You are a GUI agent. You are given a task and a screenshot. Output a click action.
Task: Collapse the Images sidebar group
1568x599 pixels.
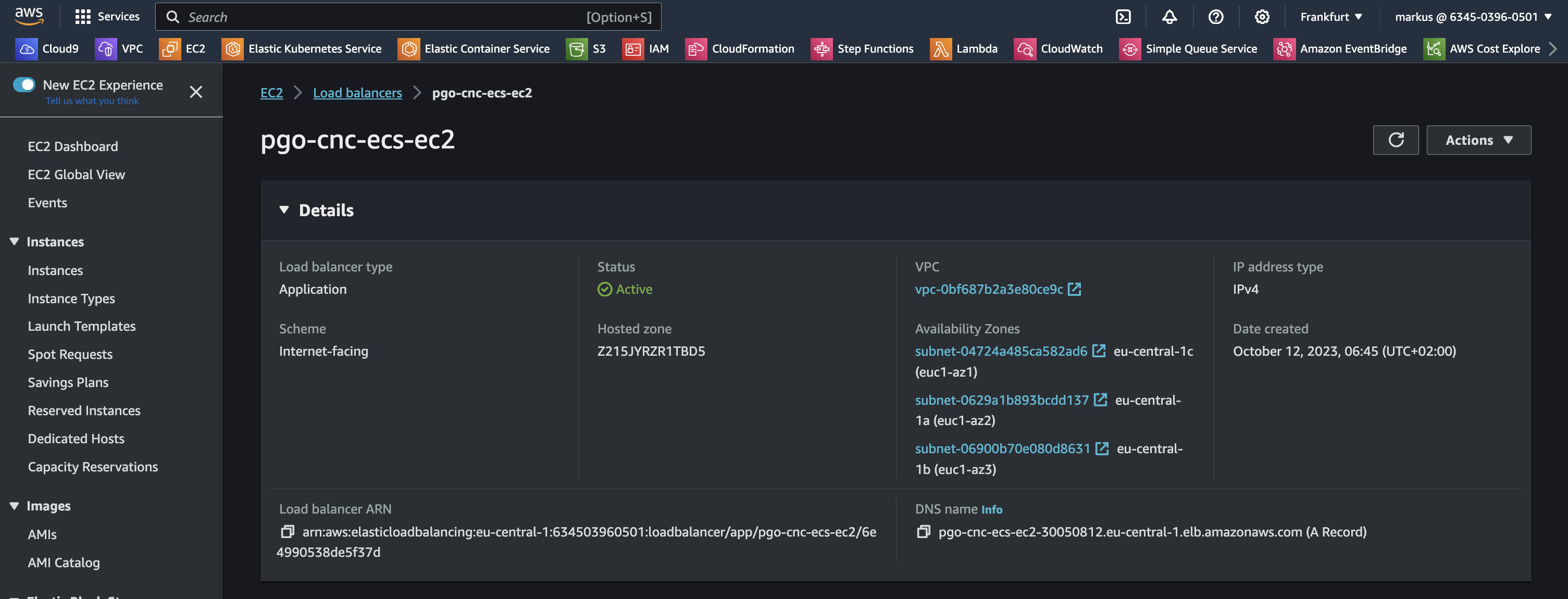click(15, 506)
